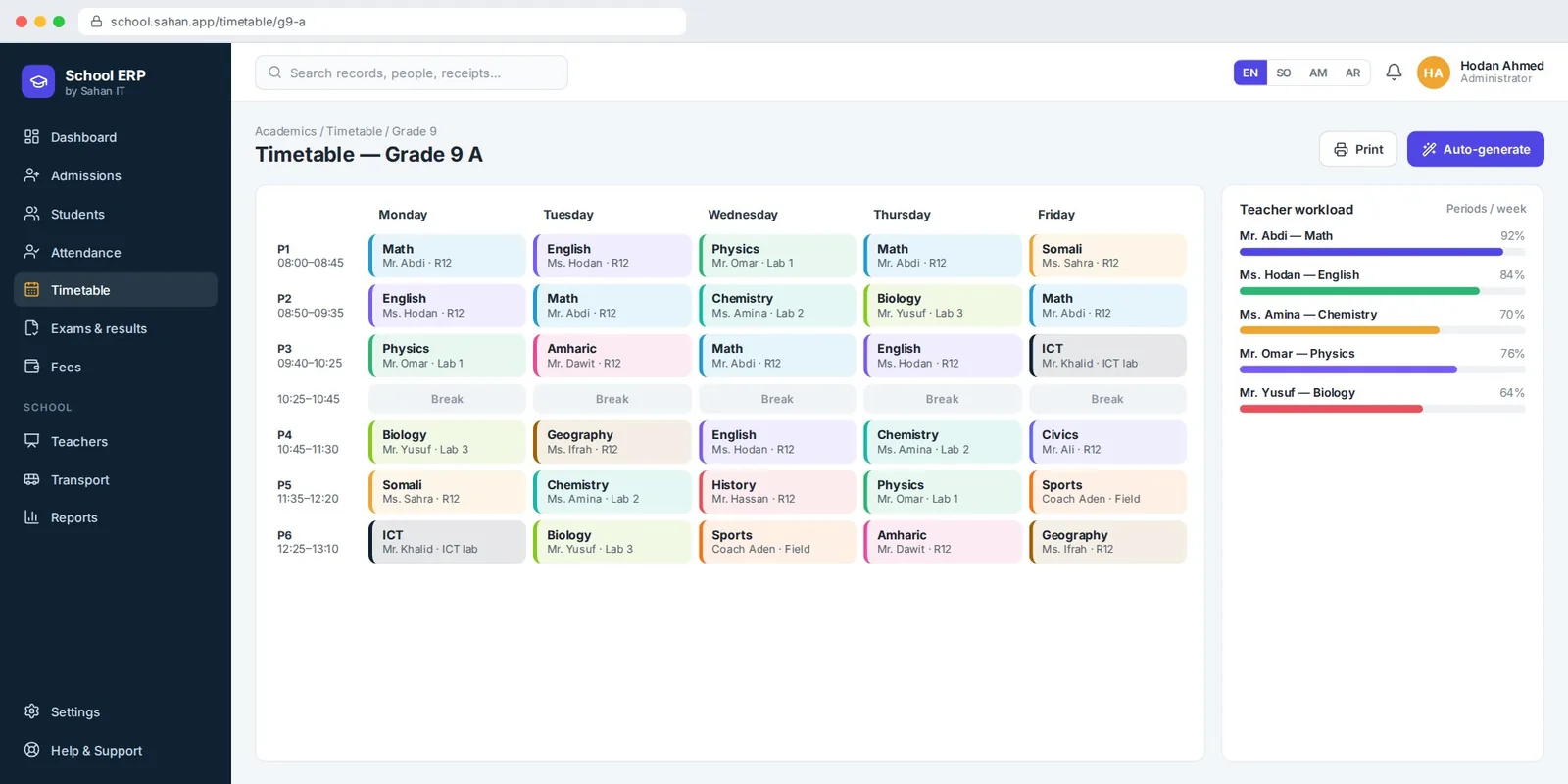Switch language to SO
The image size is (1568, 784).
tap(1284, 73)
